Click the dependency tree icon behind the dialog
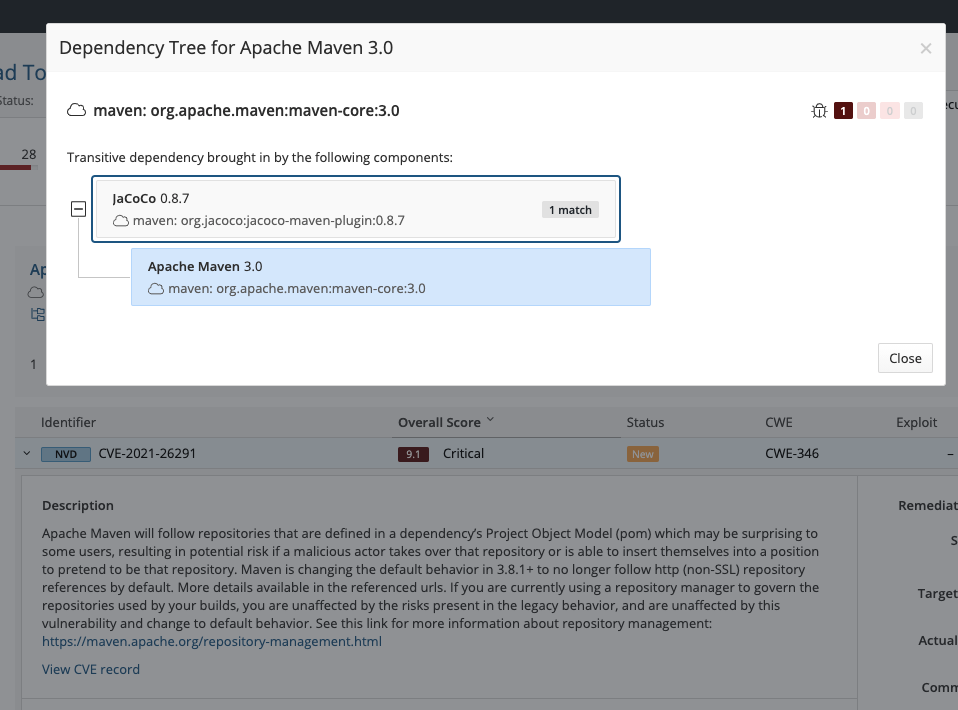Image resolution: width=958 pixels, height=710 pixels. point(38,314)
